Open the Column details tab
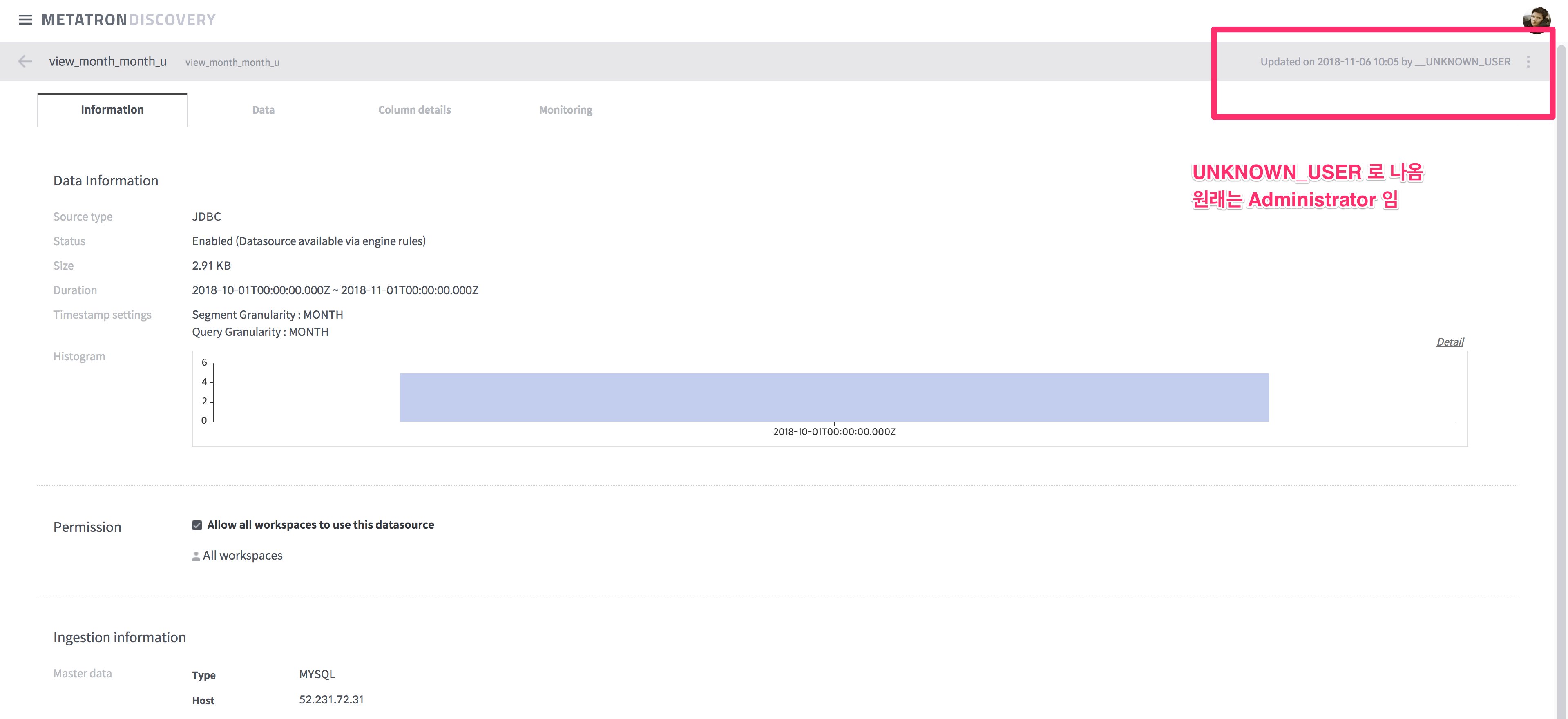The image size is (1568, 719). click(415, 109)
